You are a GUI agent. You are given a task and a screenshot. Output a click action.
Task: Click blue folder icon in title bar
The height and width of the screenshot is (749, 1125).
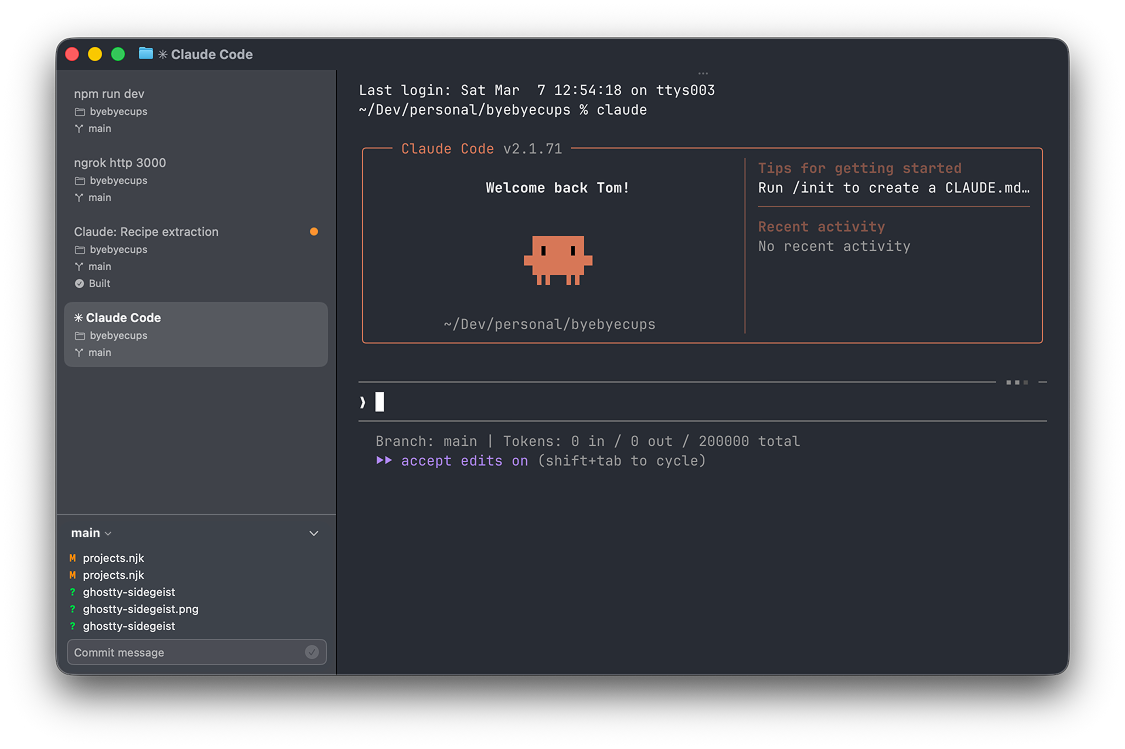pos(146,53)
